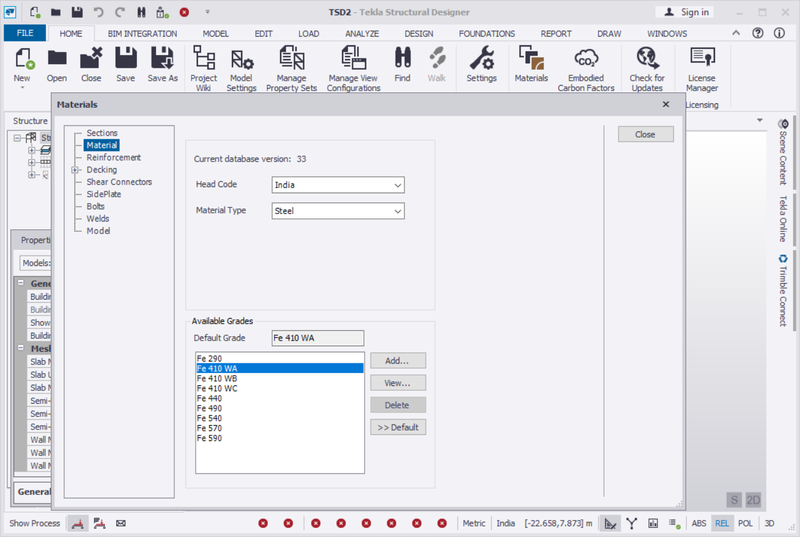Image resolution: width=800 pixels, height=537 pixels.
Task: Select grade Fe 290 in the list
Action: (x=280, y=359)
